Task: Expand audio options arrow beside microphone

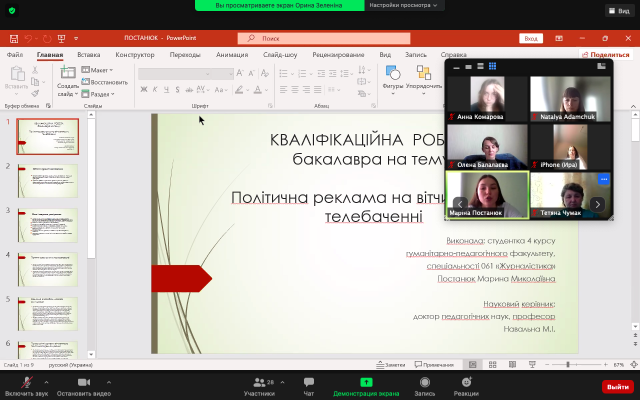Action: [46, 381]
